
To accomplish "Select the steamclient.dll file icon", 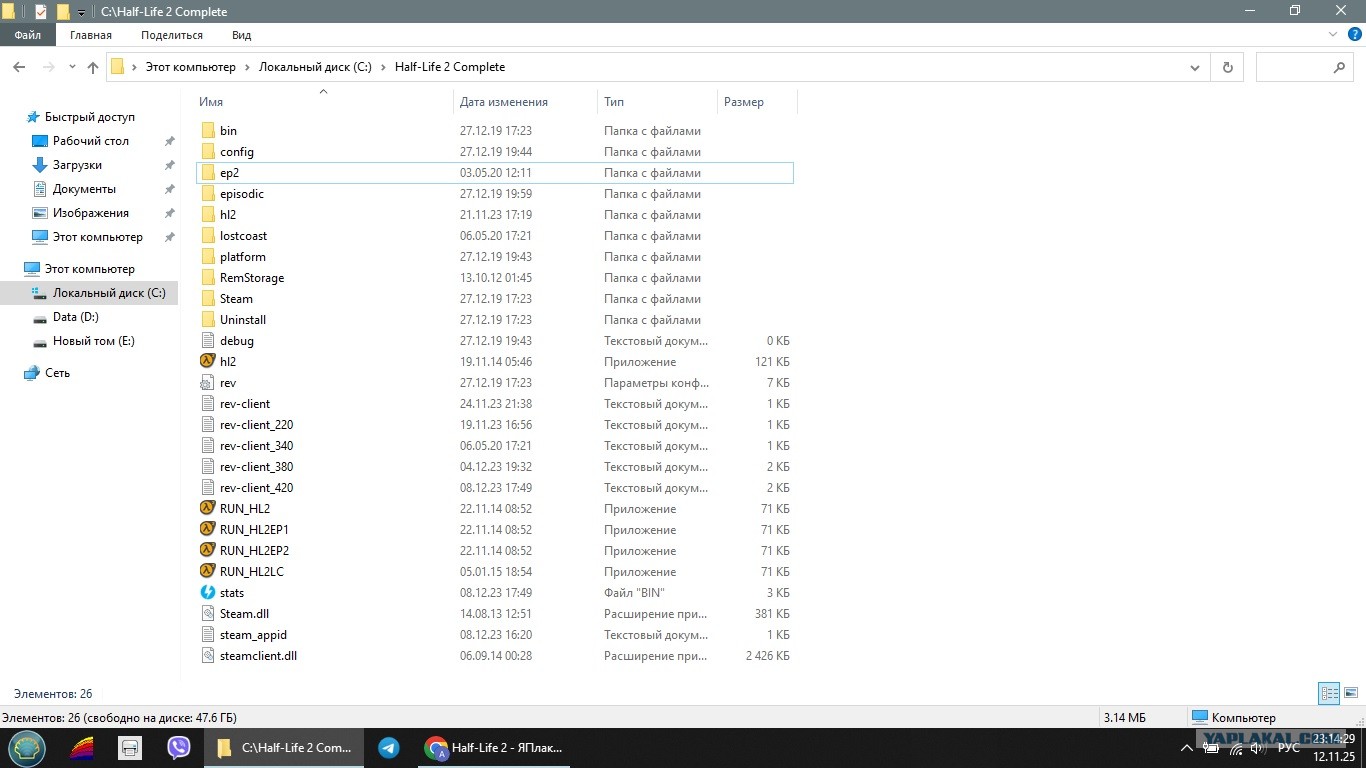I will tap(208, 655).
